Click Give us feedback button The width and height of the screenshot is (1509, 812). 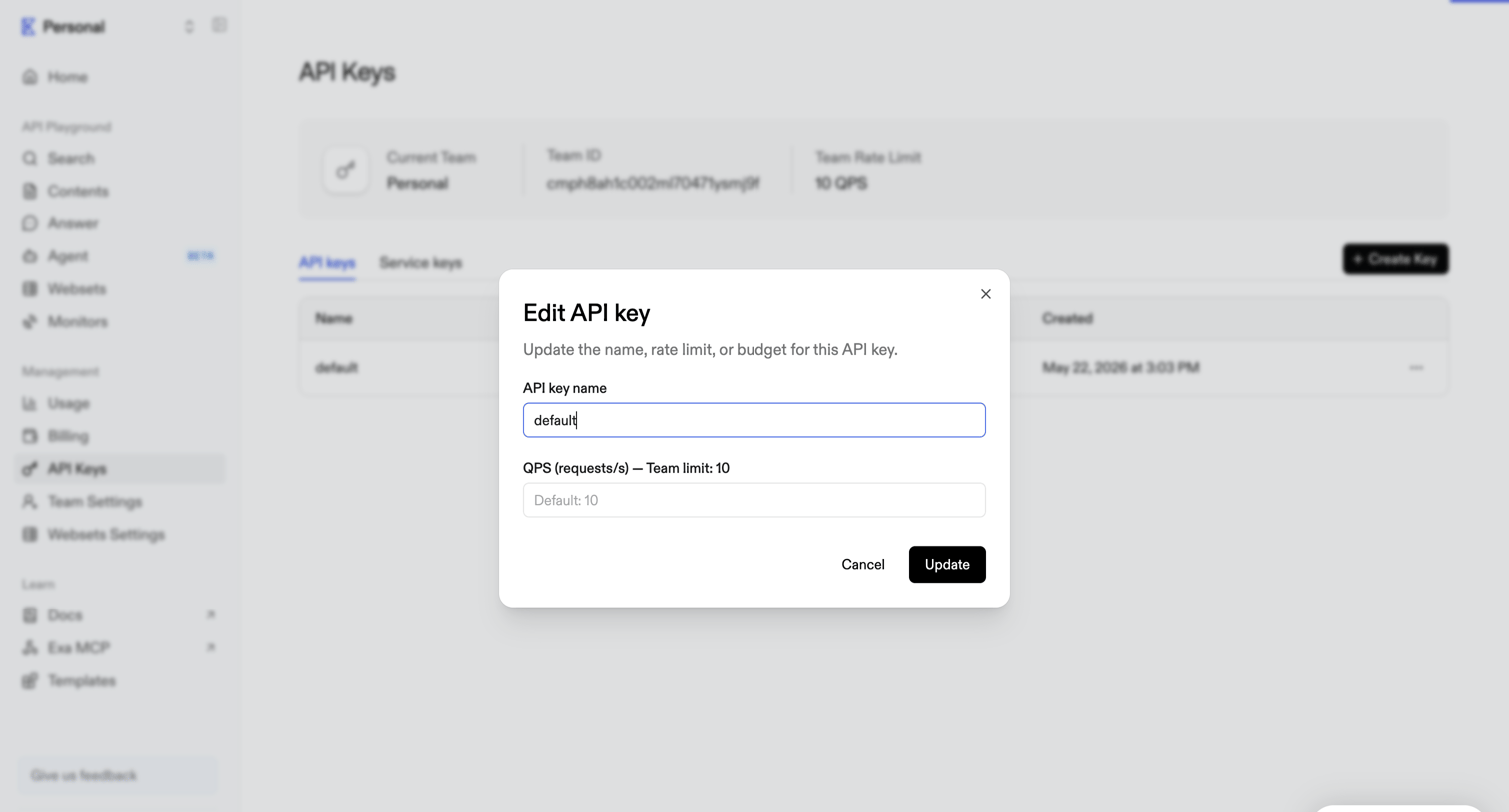(x=118, y=775)
